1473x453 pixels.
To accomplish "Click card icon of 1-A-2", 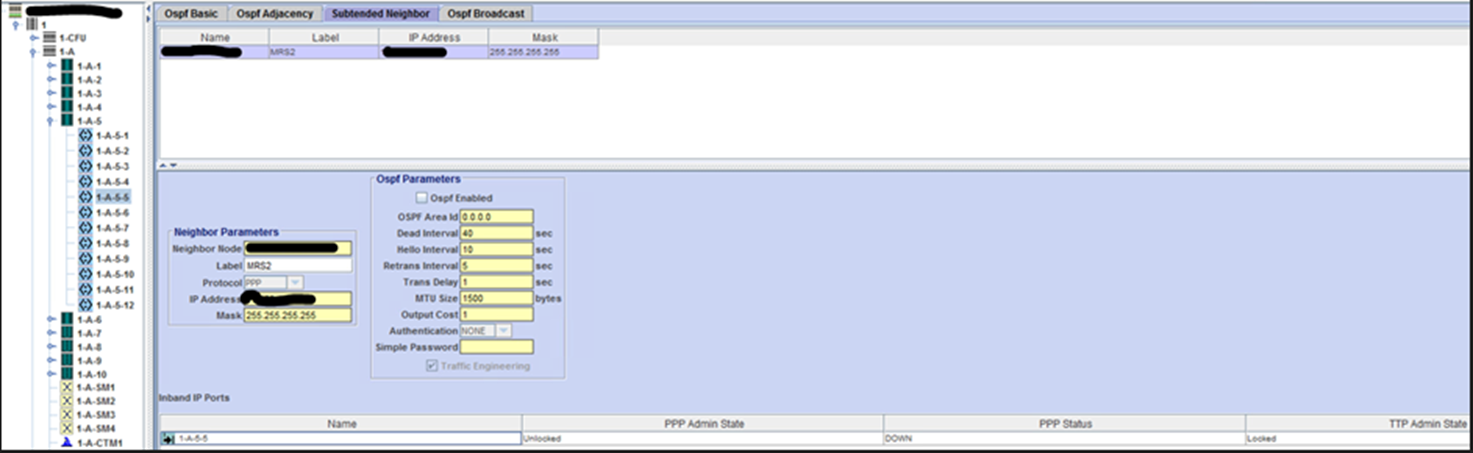I will coord(67,79).
